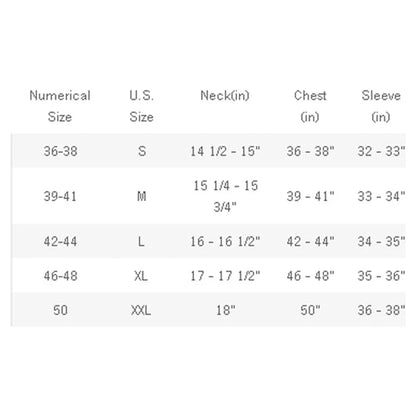Select the 36-38 numerical size cell

point(60,151)
